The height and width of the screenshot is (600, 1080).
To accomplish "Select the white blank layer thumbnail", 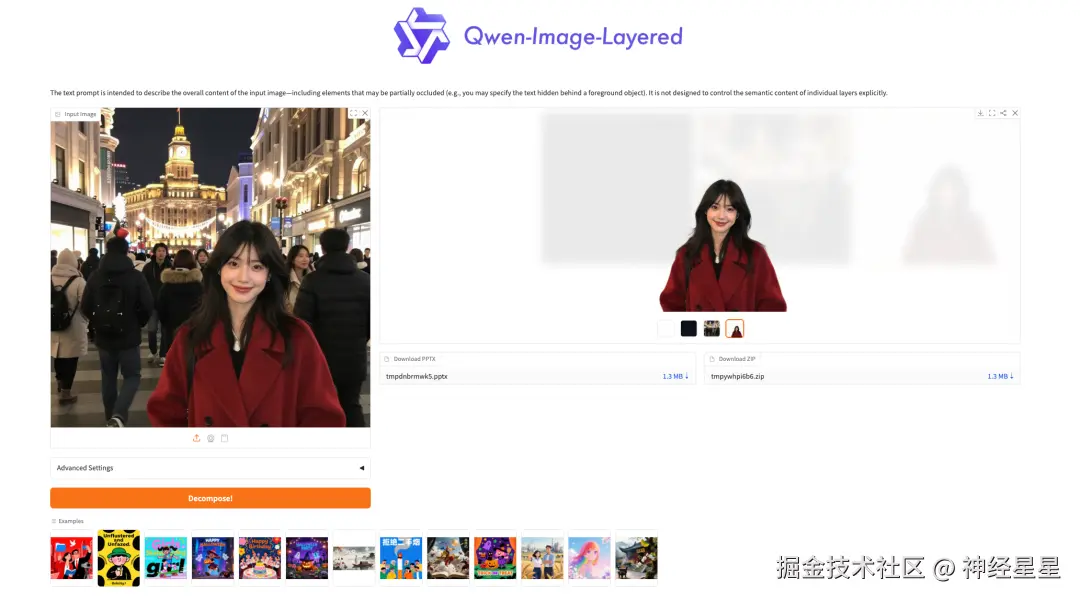I will [x=665, y=329].
